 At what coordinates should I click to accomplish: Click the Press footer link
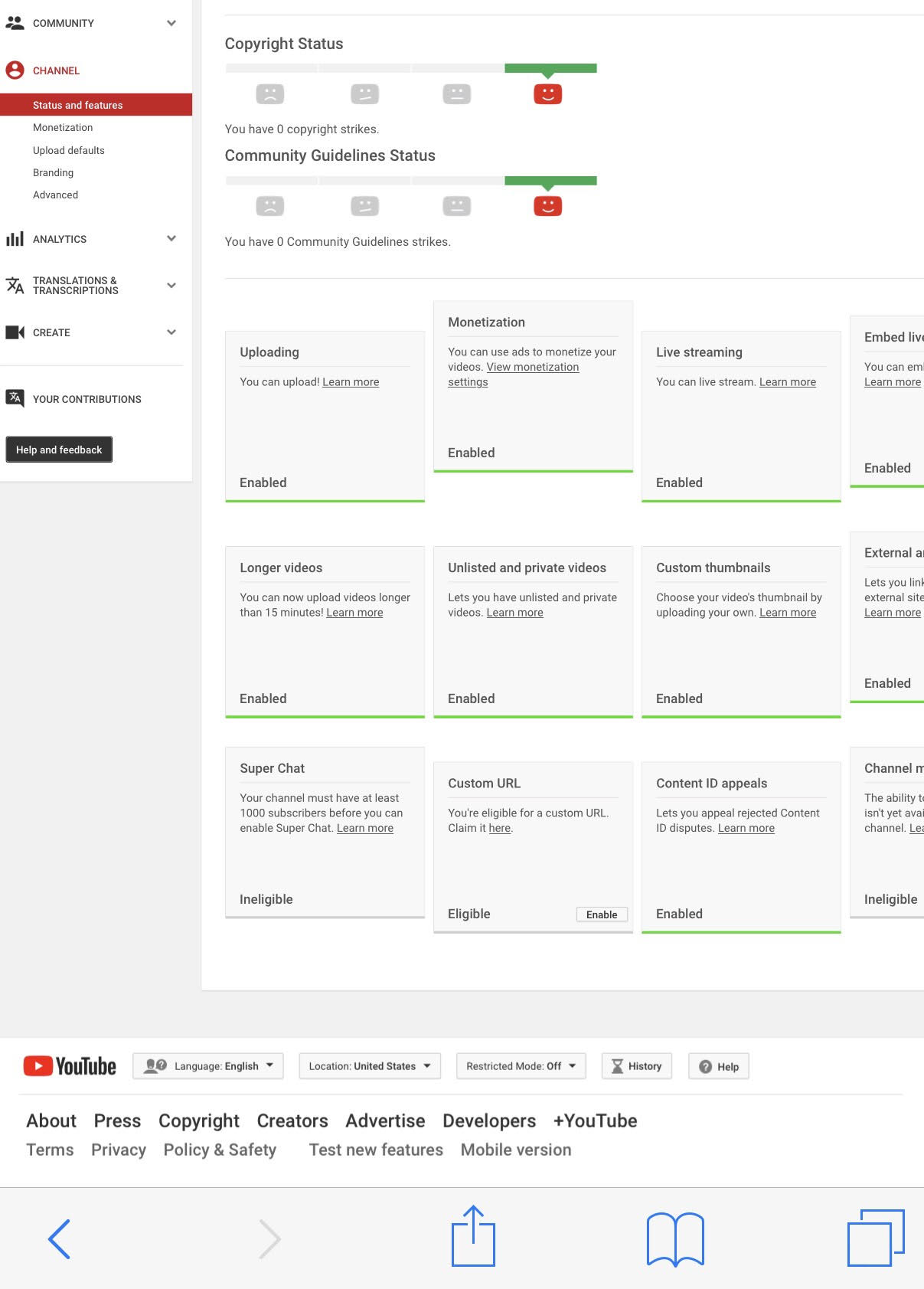pyautogui.click(x=117, y=1121)
